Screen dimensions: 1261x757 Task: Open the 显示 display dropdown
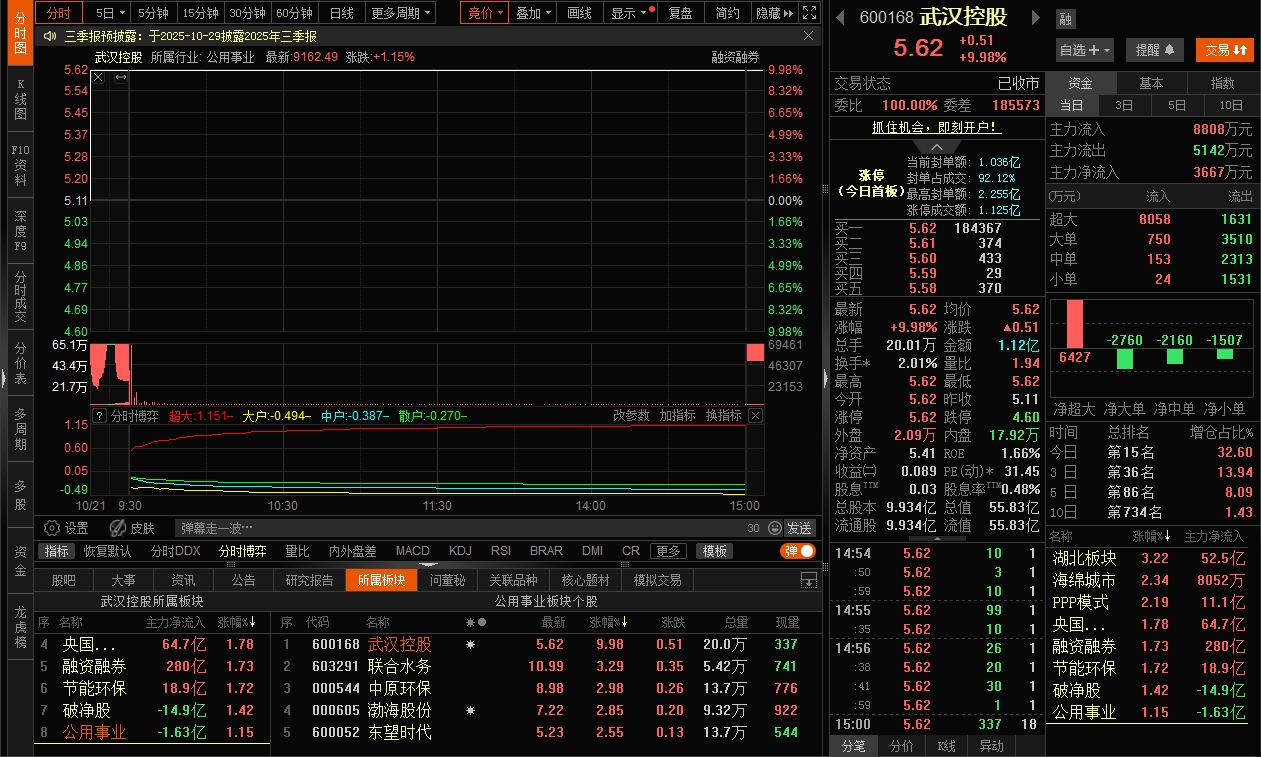coord(632,13)
